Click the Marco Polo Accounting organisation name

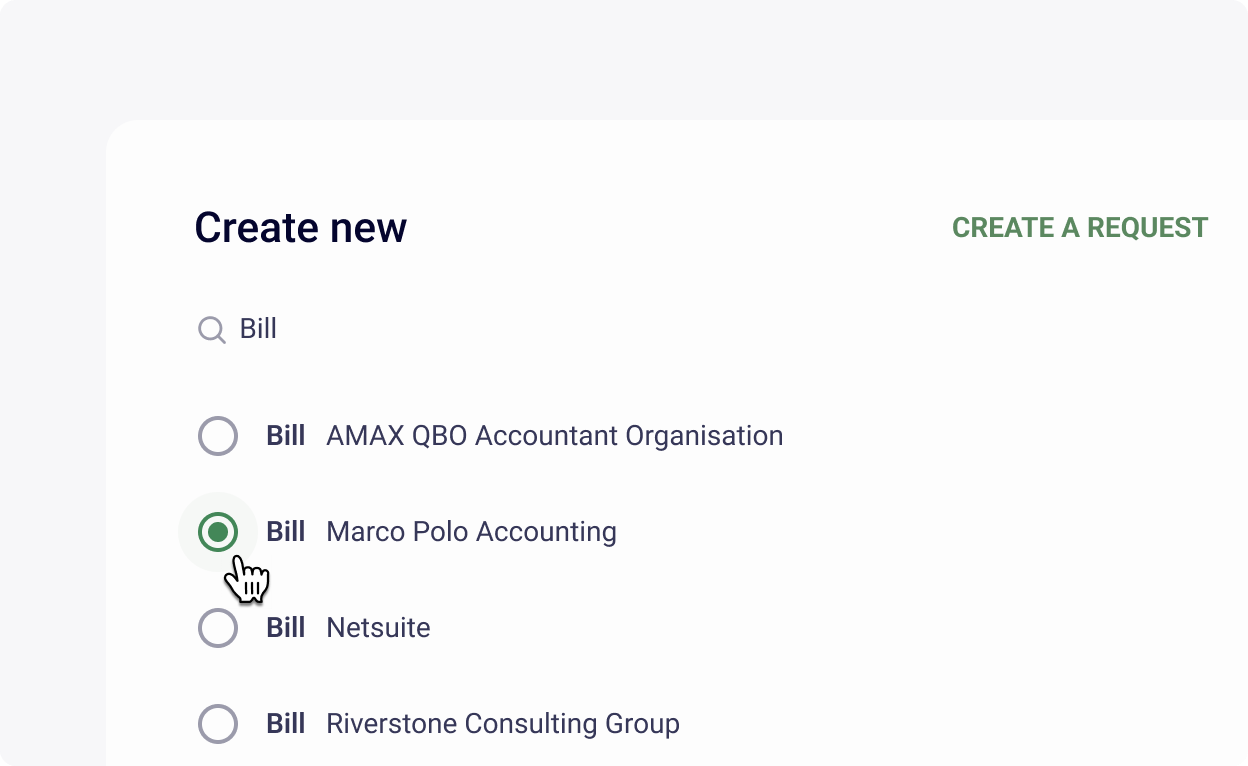tap(472, 532)
